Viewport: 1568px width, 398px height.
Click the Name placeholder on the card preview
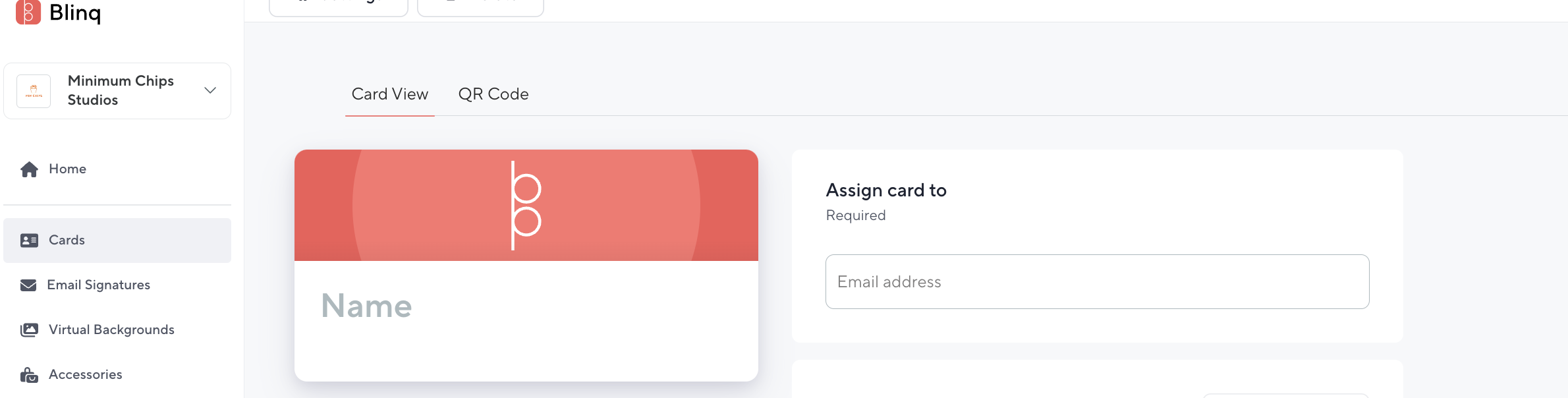(x=366, y=306)
